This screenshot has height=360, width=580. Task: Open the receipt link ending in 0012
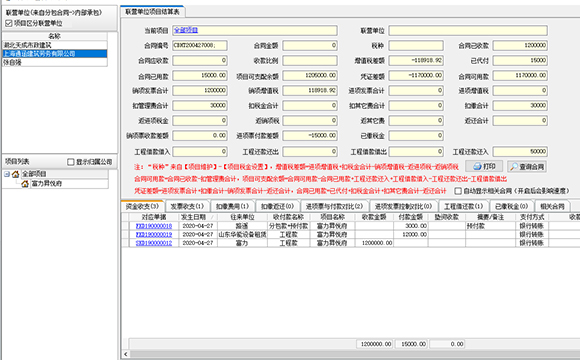click(154, 243)
